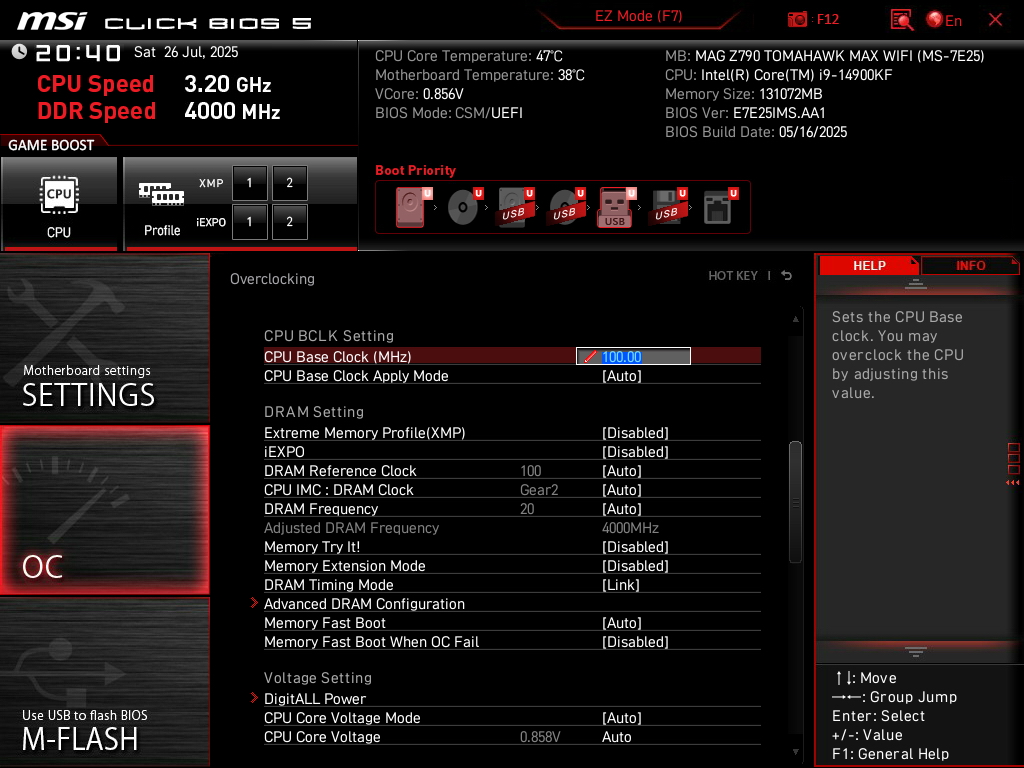Open the BIOS search magnifier icon
This screenshot has width=1024, height=768.
click(x=901, y=20)
